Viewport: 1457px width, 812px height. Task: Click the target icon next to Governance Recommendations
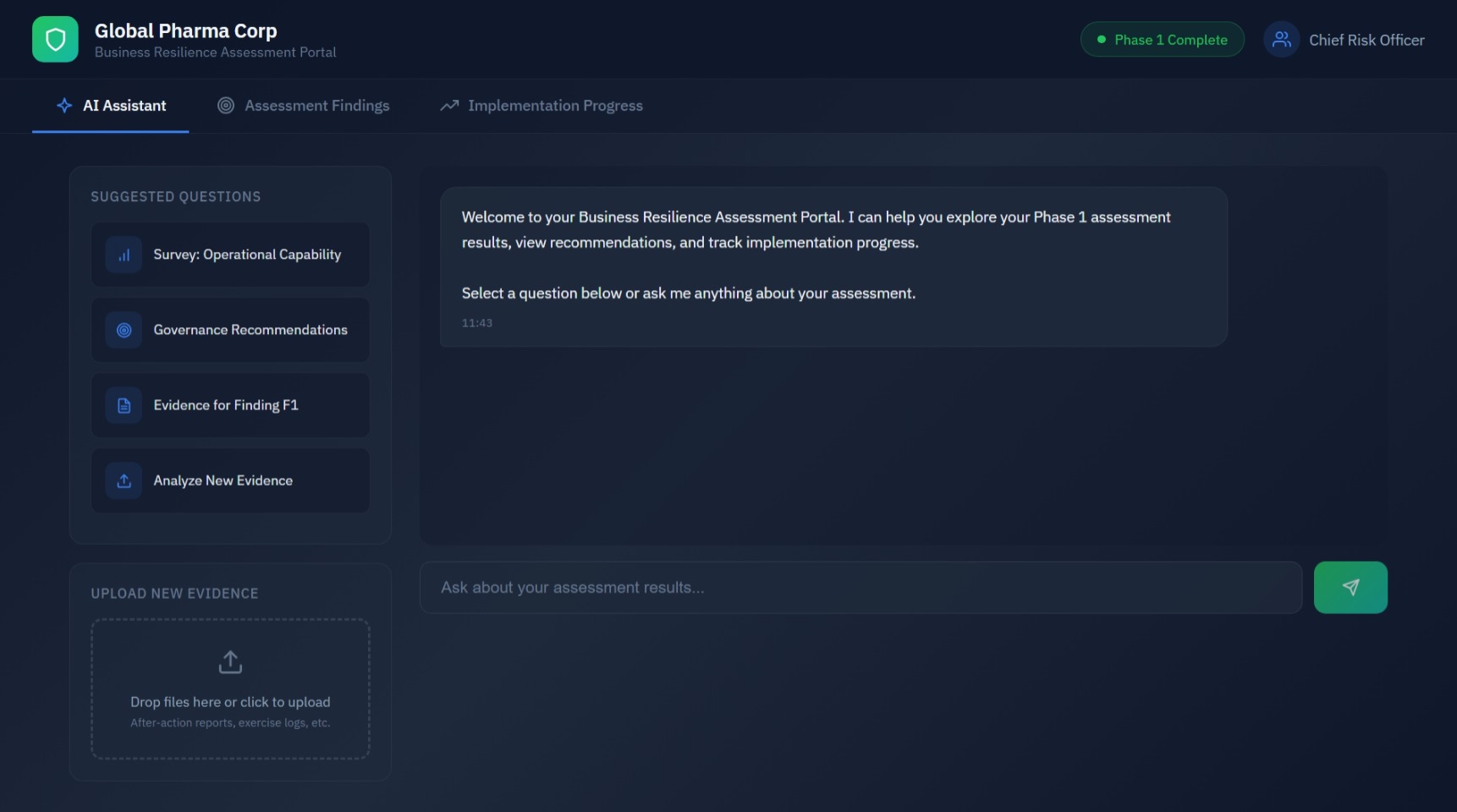click(x=124, y=330)
